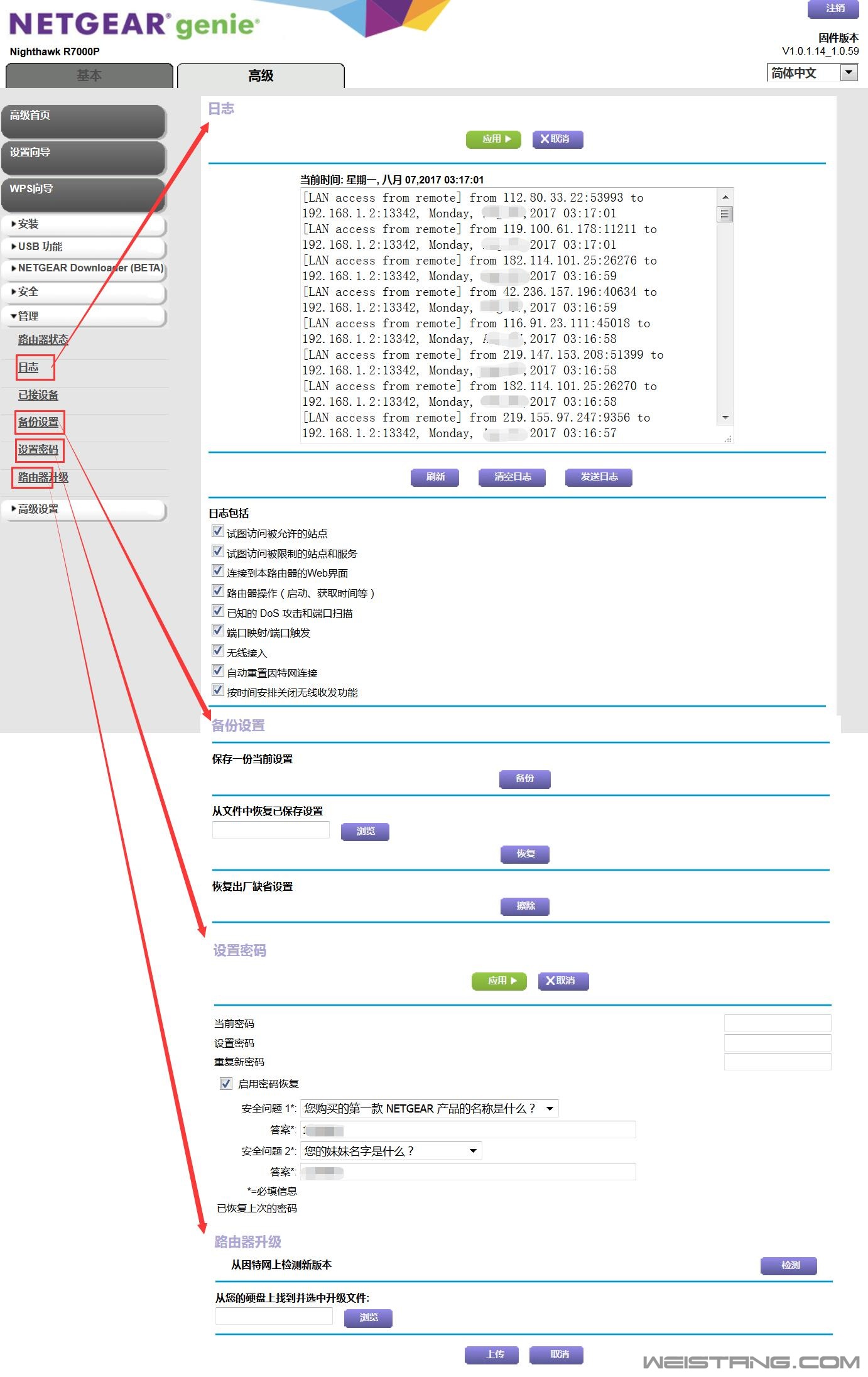Click the 刷新 button

435,477
